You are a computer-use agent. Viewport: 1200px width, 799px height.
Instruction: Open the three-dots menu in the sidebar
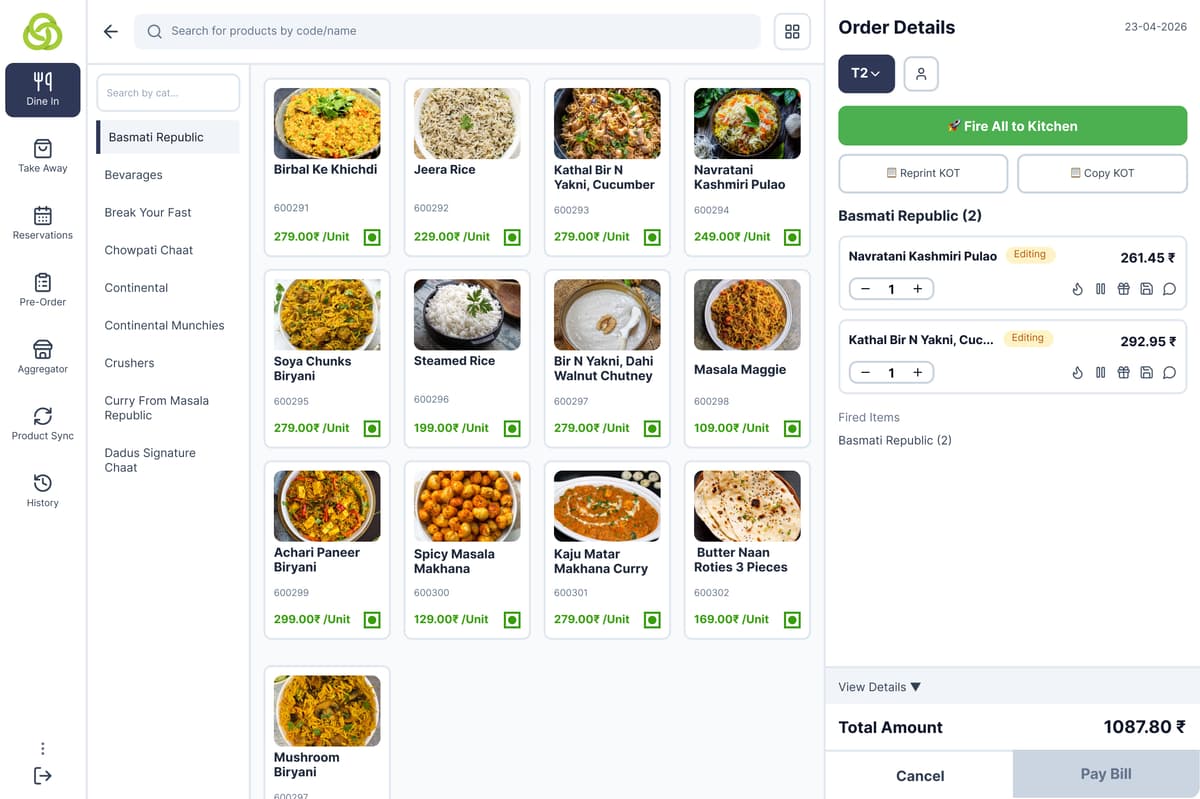coord(43,748)
